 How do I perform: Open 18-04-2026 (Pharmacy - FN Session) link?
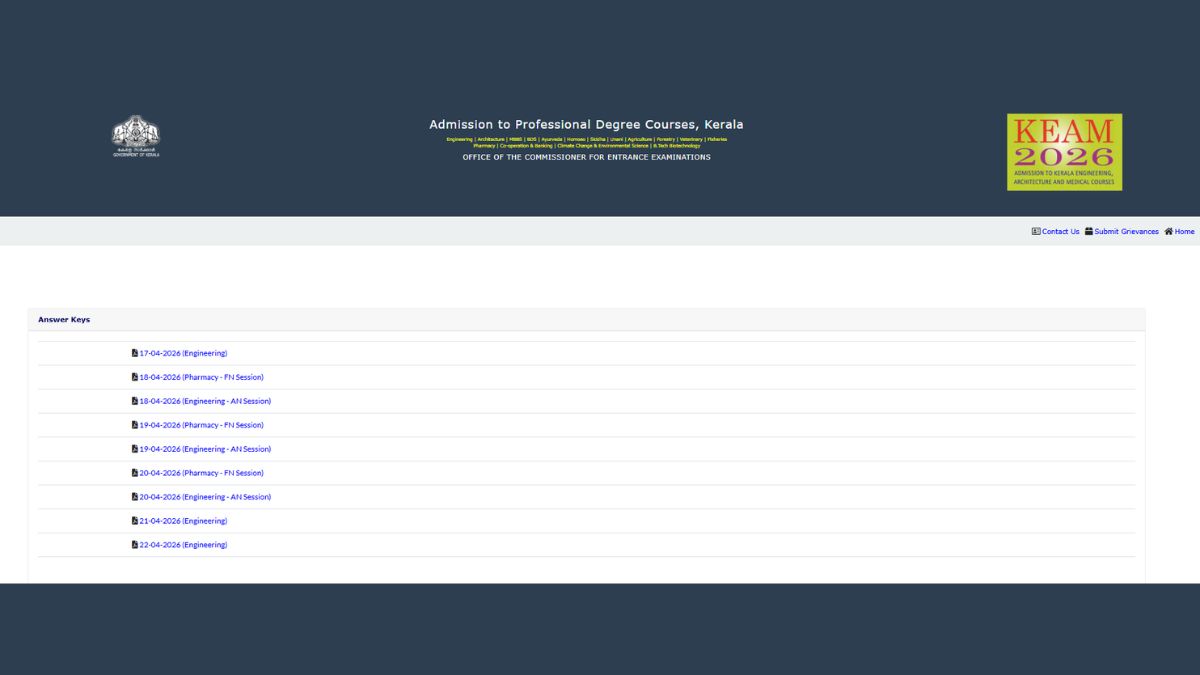[x=201, y=377]
